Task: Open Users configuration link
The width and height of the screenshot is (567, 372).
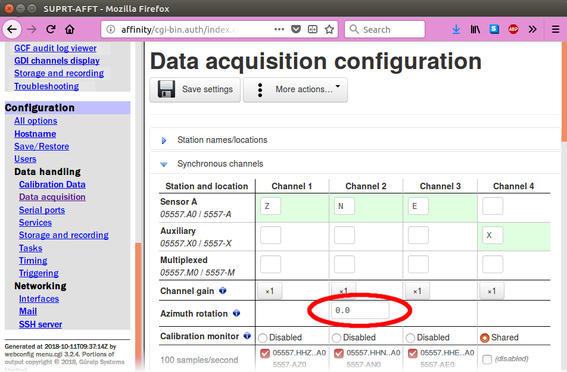Action: tap(25, 159)
